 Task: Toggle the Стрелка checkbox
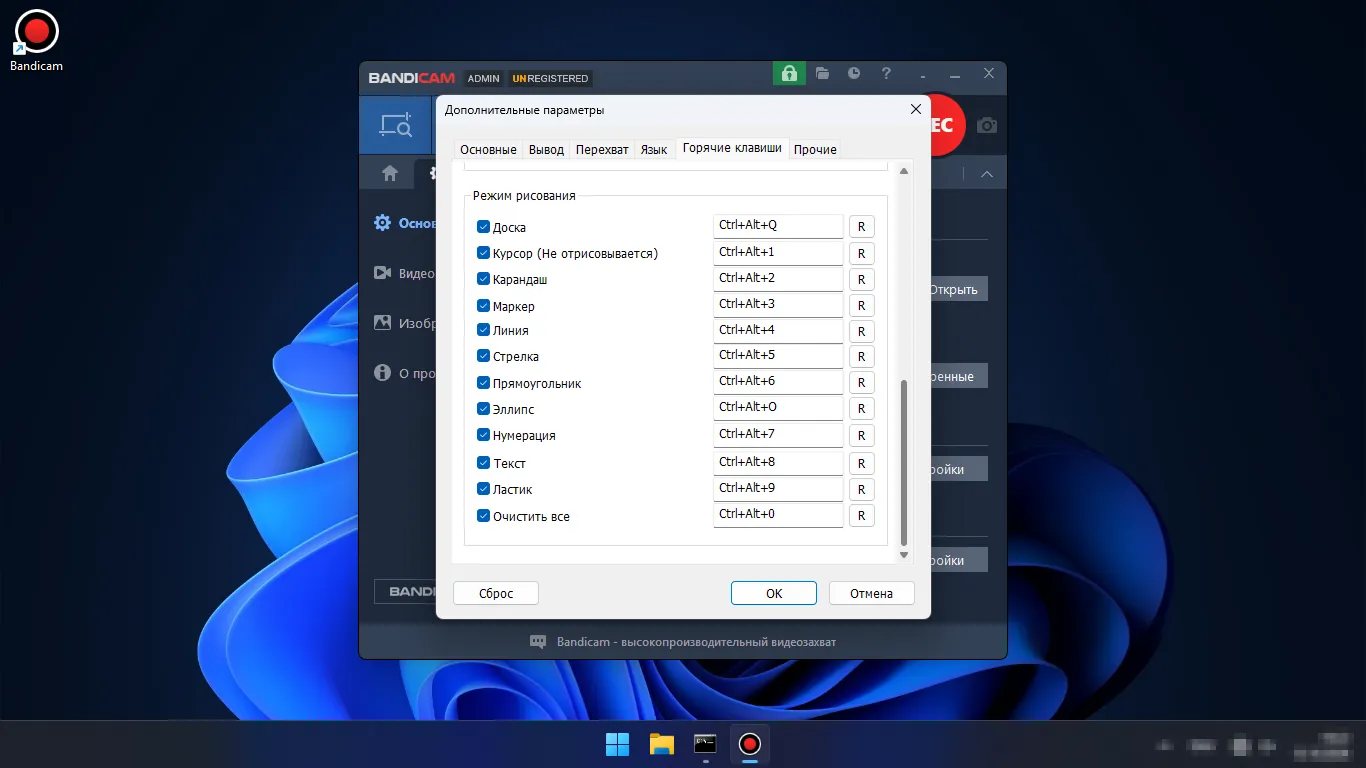point(483,356)
